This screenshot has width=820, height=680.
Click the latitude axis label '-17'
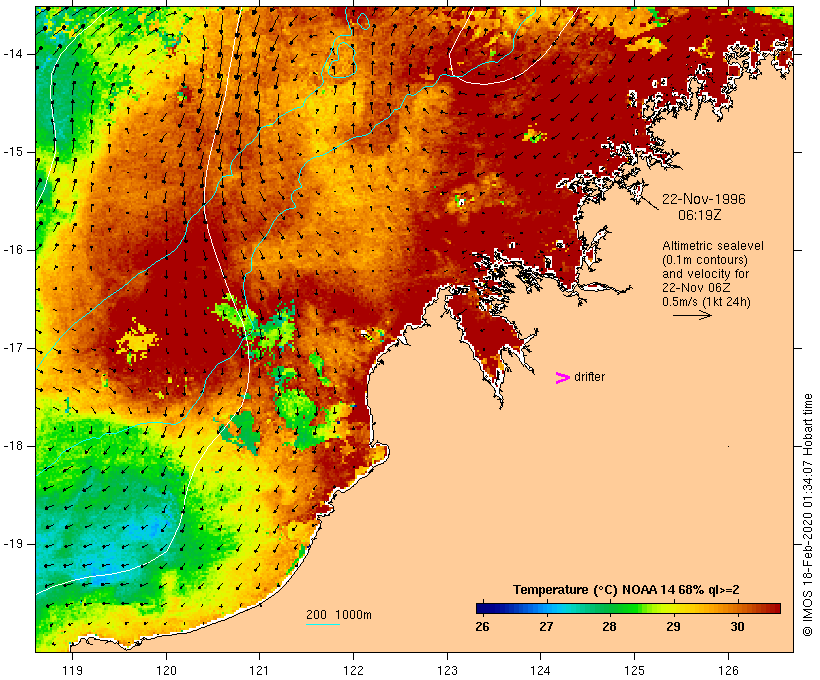coord(12,348)
